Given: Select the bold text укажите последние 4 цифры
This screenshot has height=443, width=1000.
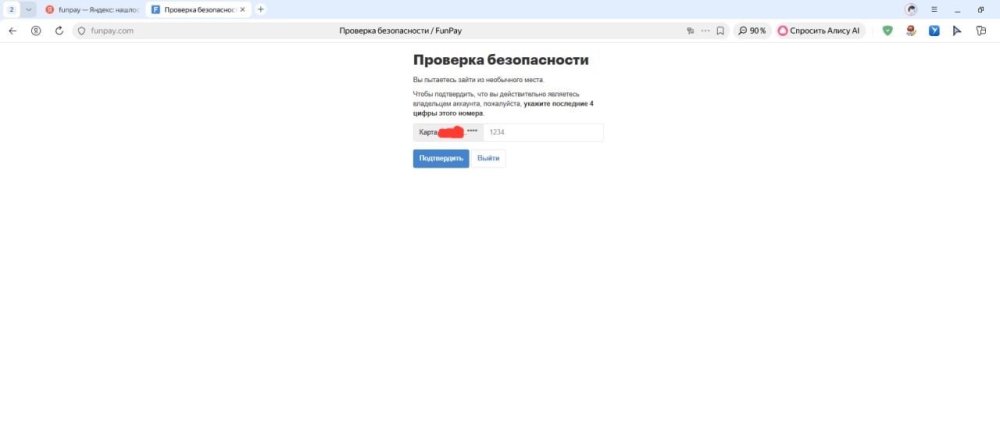Looking at the screenshot, I should [503, 108].
